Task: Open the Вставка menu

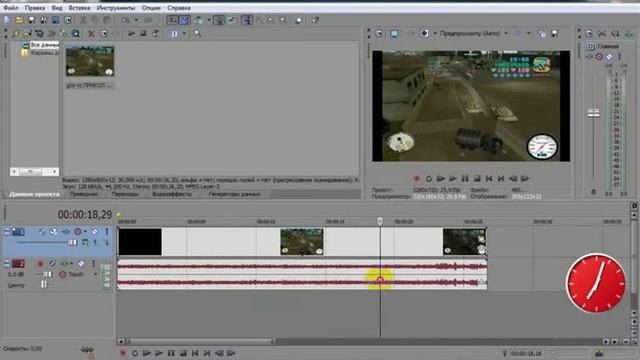Action: click(79, 8)
